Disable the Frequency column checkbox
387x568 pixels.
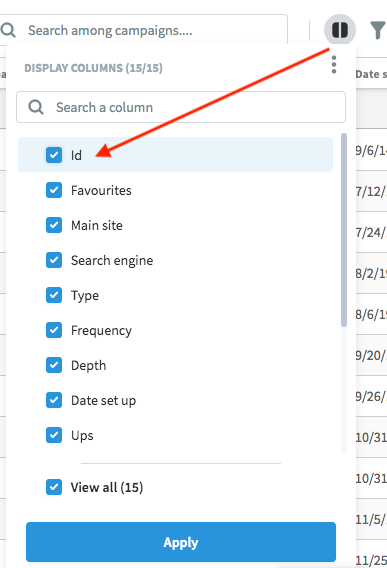54,330
